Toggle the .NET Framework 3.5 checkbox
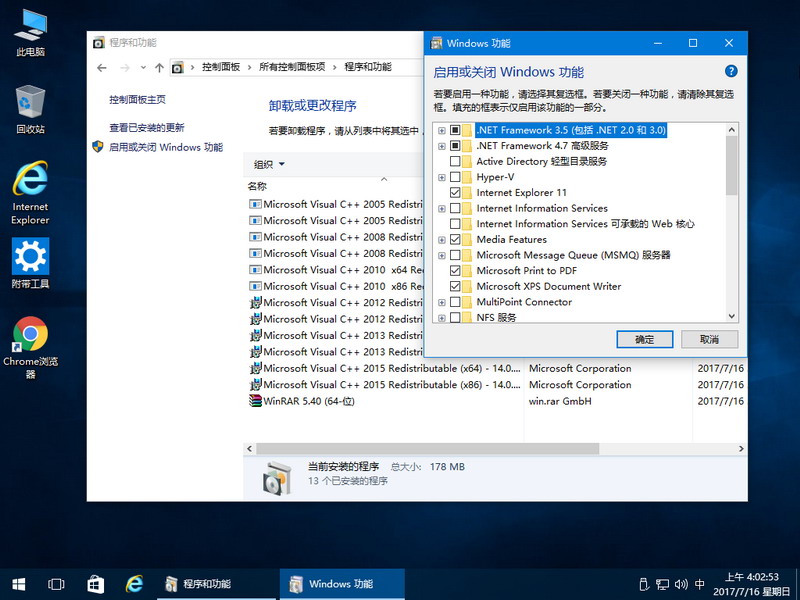Image resolution: width=800 pixels, height=600 pixels. pos(455,130)
